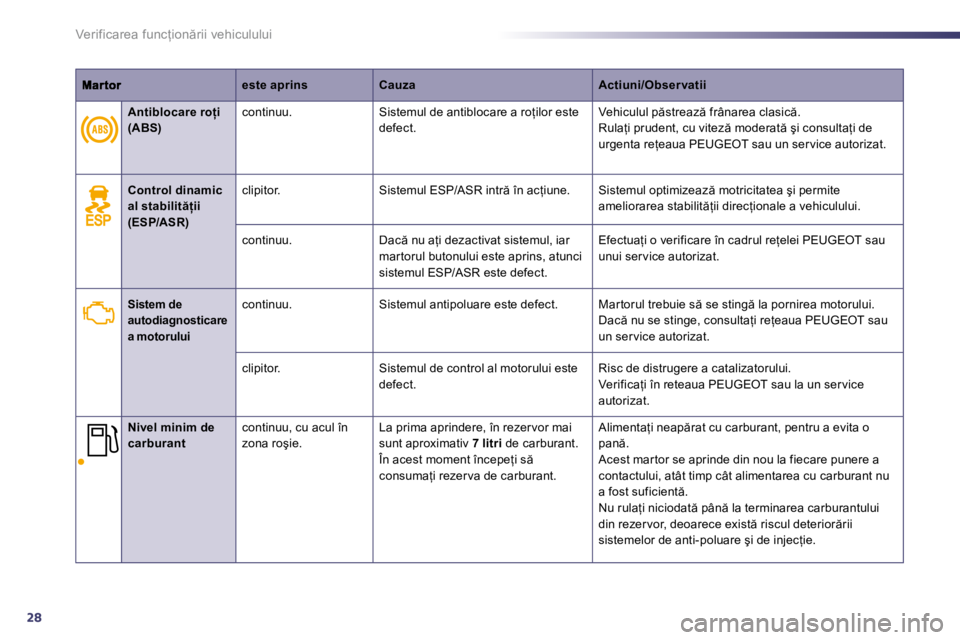Click the ABS warning light icon
This screenshot has height=640, width=960.
coord(99,129)
